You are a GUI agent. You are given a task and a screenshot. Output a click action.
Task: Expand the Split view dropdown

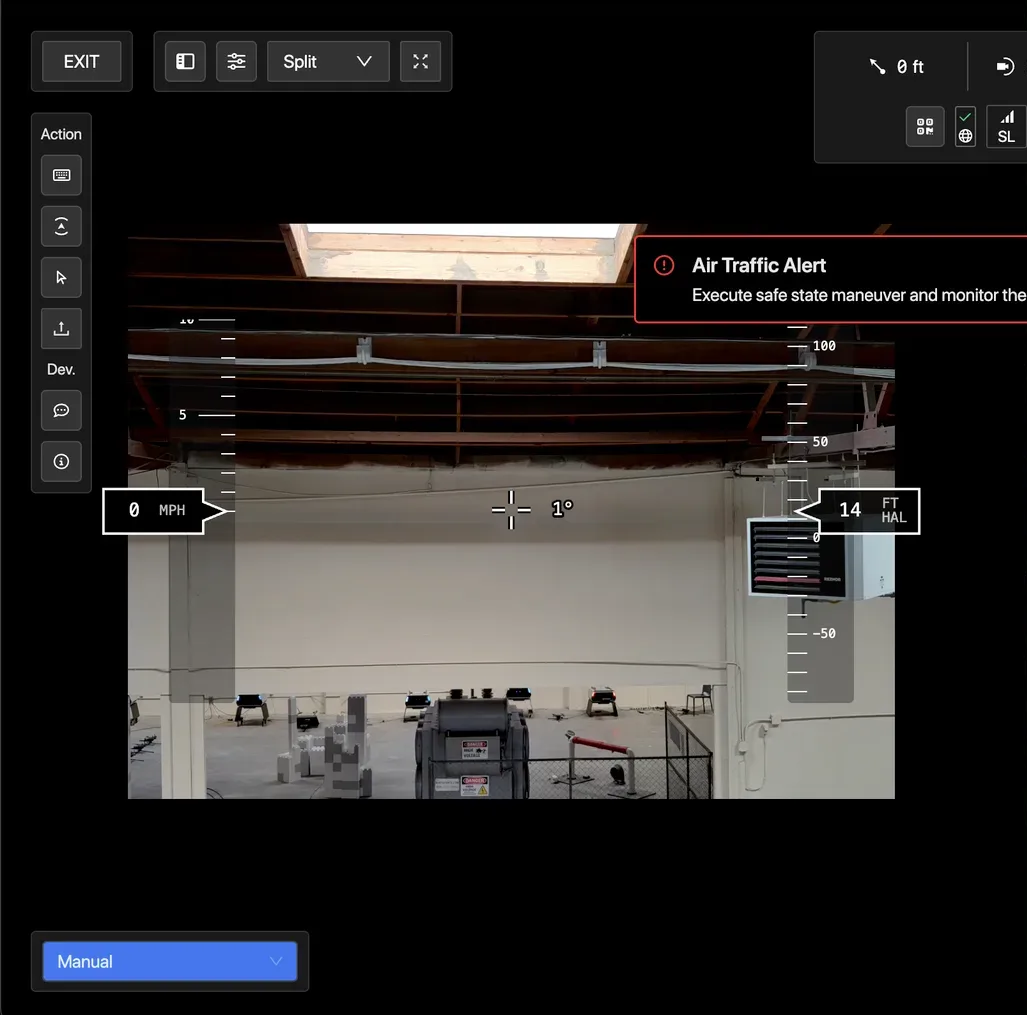328,62
